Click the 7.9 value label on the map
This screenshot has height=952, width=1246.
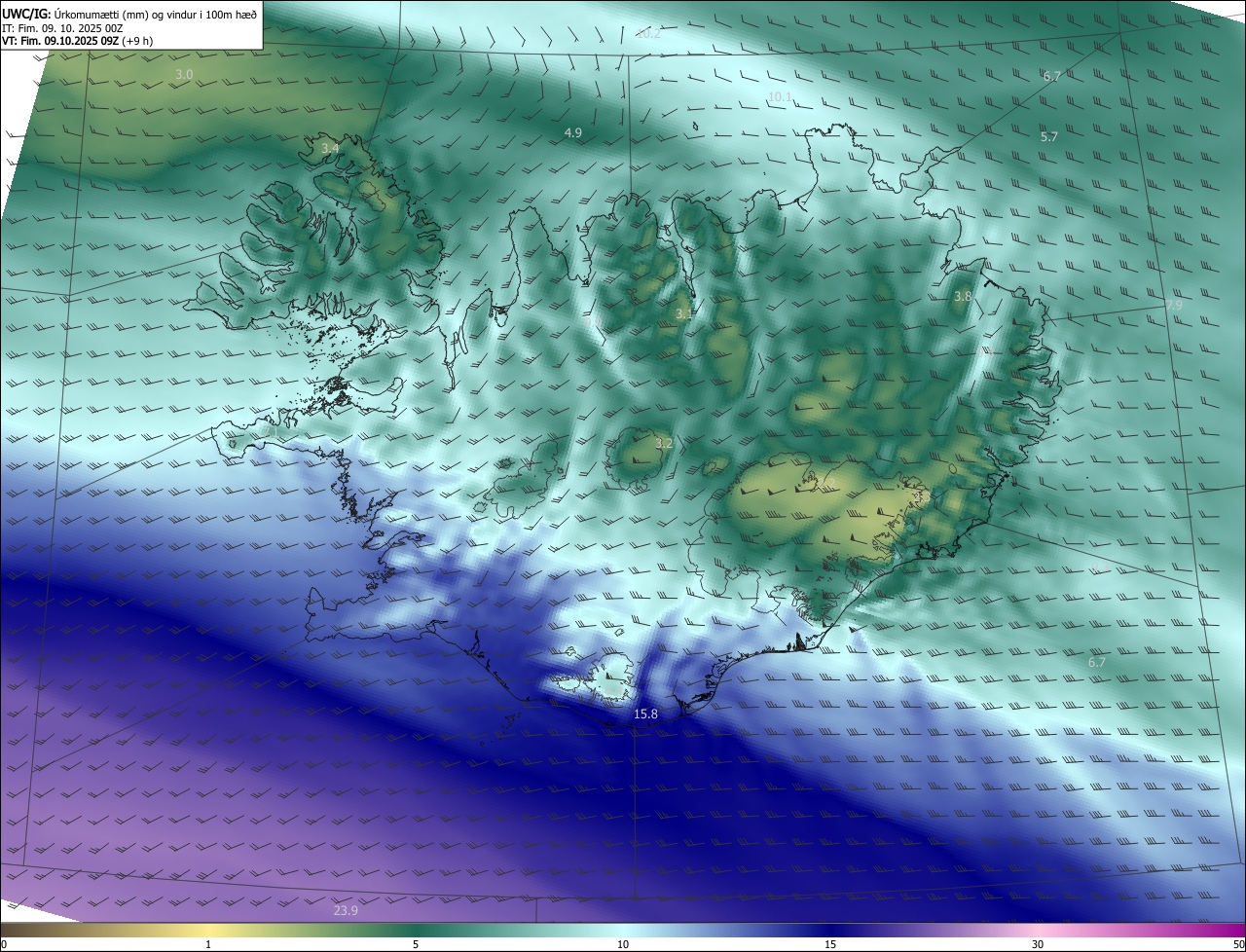point(1173,305)
